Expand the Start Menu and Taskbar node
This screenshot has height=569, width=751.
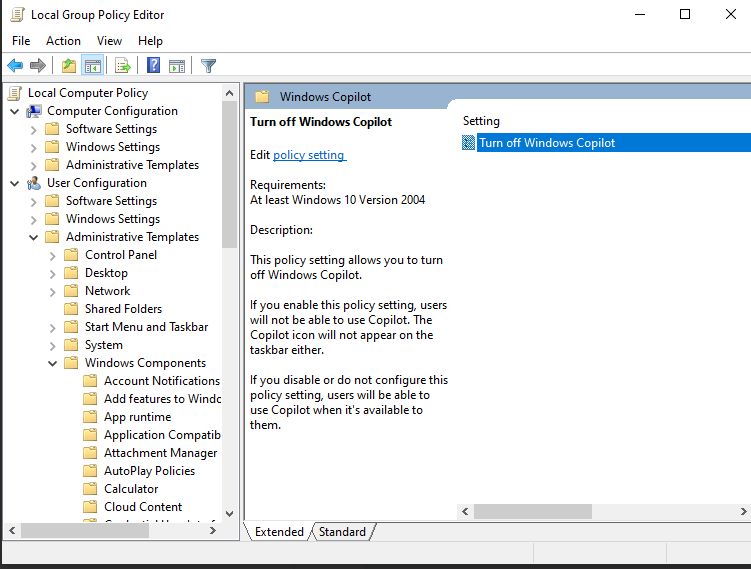click(52, 328)
